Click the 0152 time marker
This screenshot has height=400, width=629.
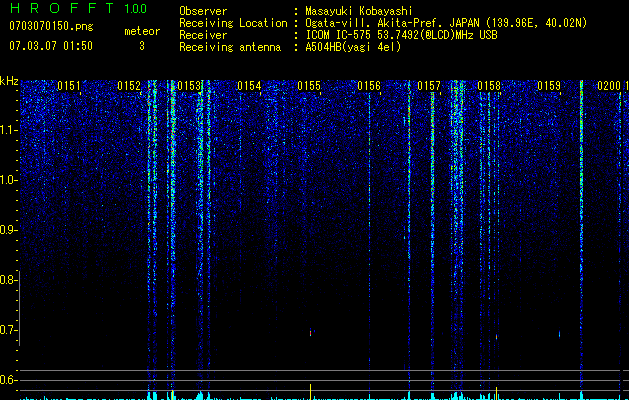[x=129, y=86]
